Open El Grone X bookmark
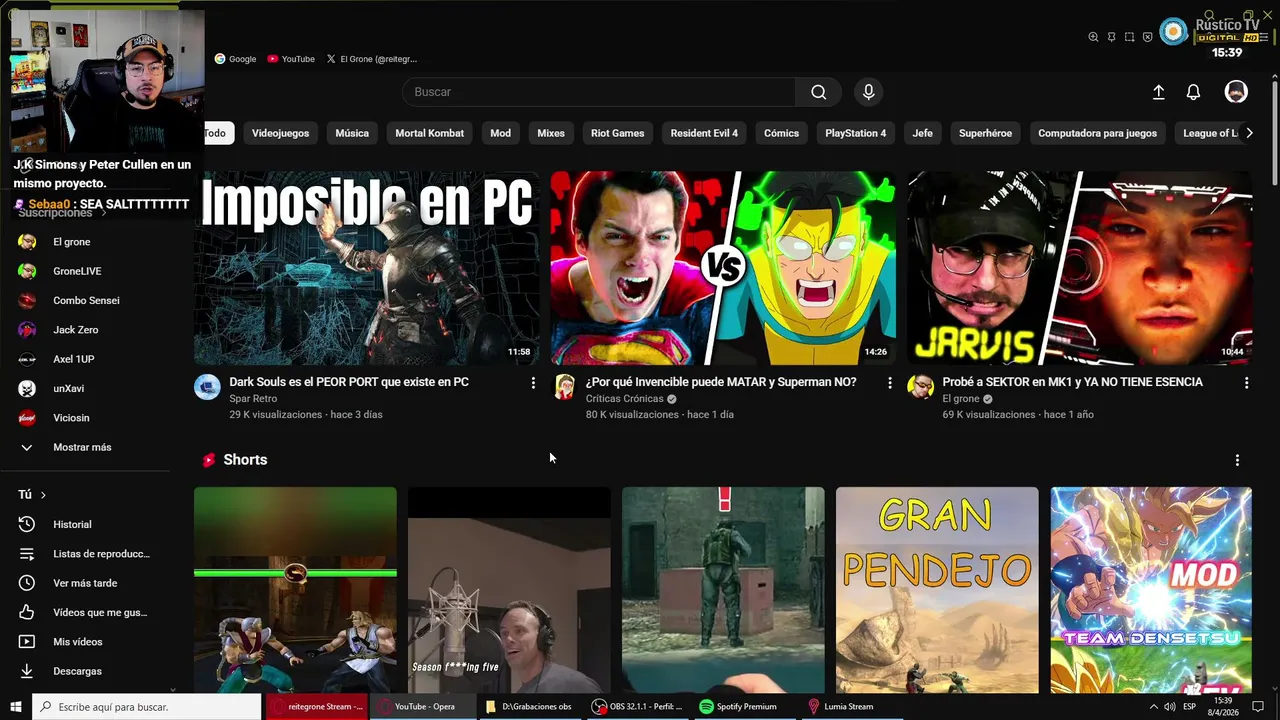This screenshot has height=720, width=1280. 371,59
